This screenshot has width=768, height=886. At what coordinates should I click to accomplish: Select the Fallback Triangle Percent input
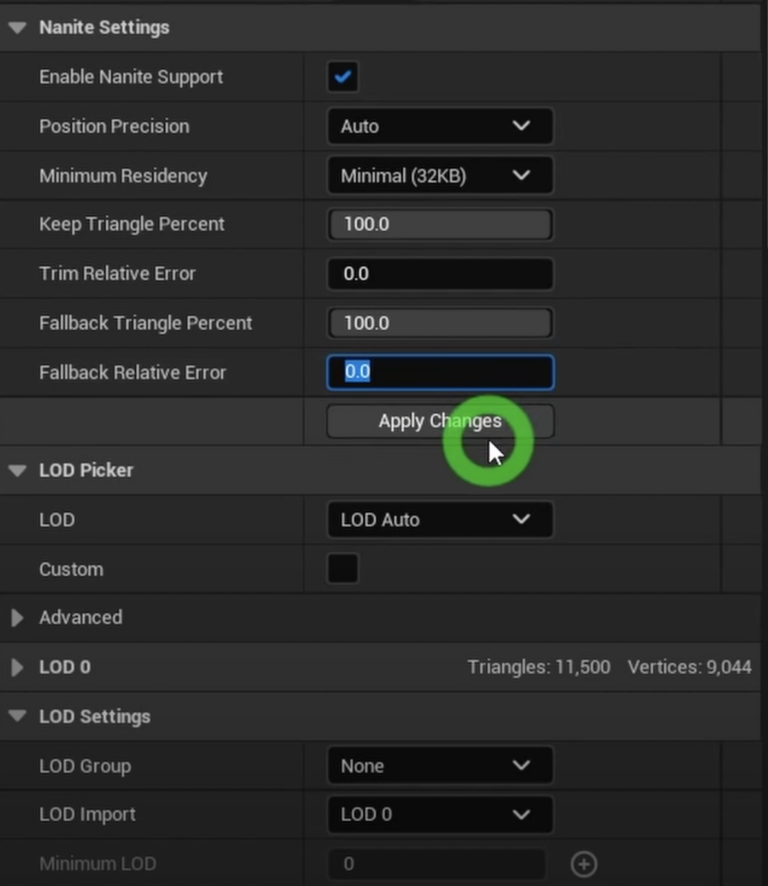[x=440, y=322]
